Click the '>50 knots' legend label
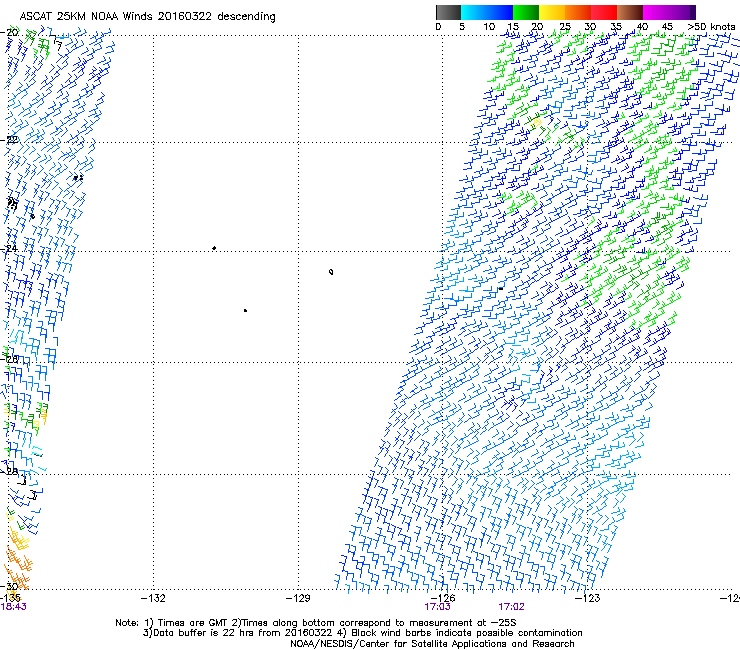The image size is (740, 650). pyautogui.click(x=711, y=27)
